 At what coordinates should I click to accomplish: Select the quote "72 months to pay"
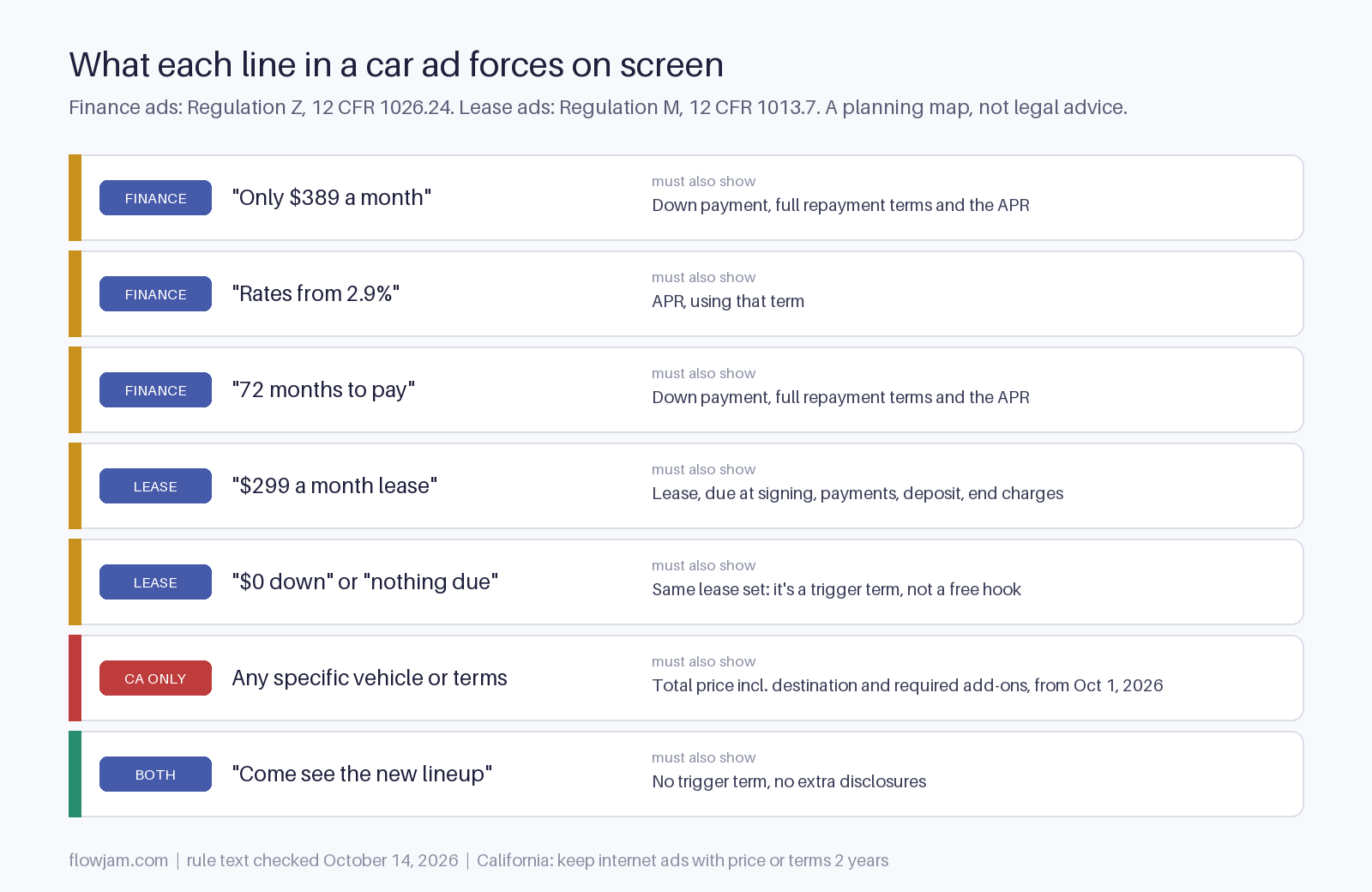coord(323,390)
